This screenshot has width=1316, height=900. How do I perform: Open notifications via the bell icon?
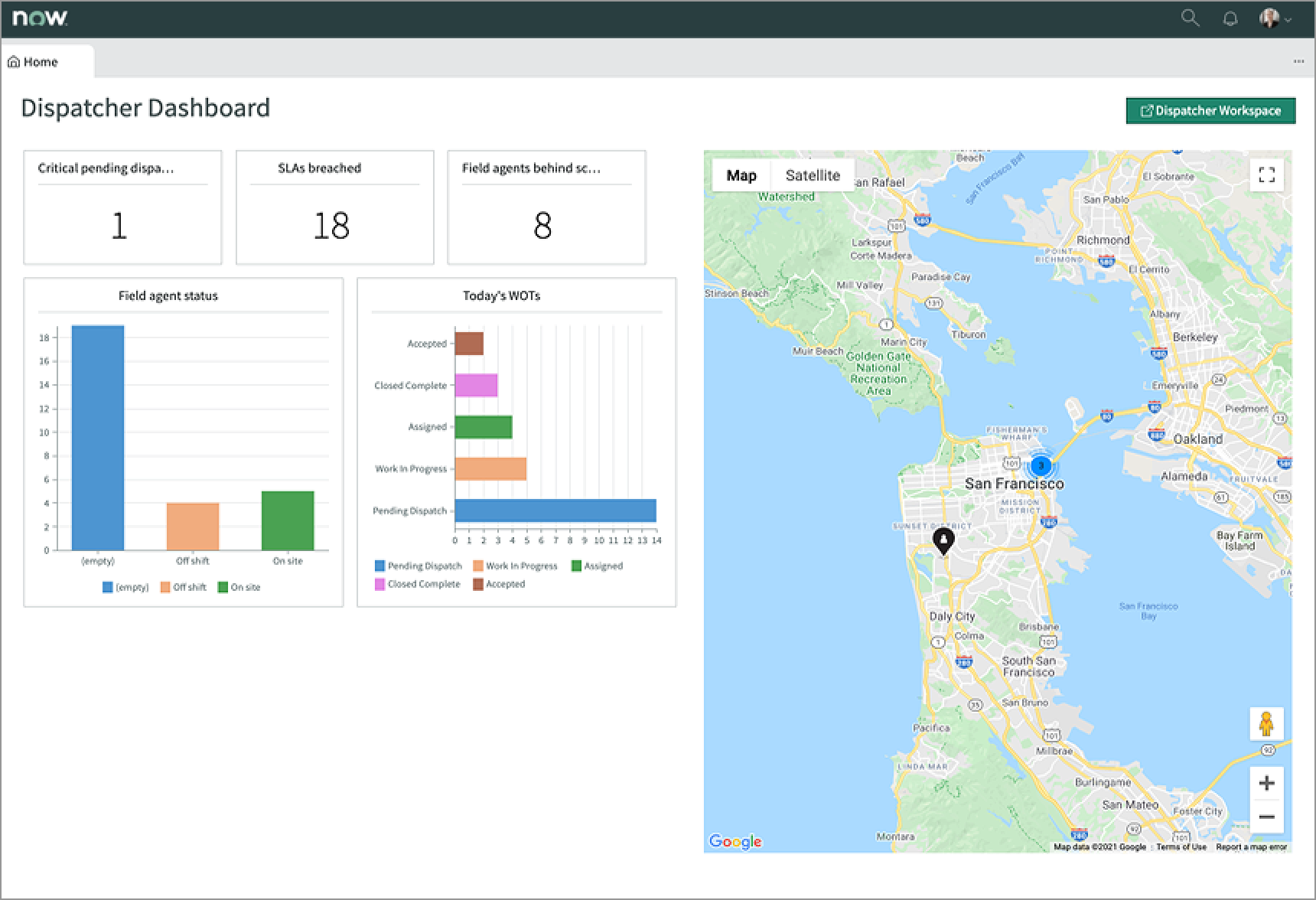(1229, 18)
